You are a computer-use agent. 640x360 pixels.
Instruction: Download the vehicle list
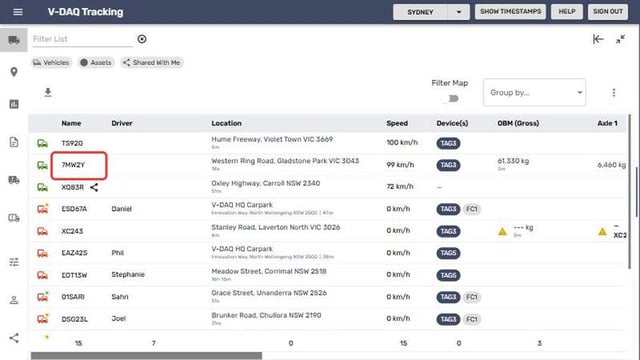[x=48, y=92]
